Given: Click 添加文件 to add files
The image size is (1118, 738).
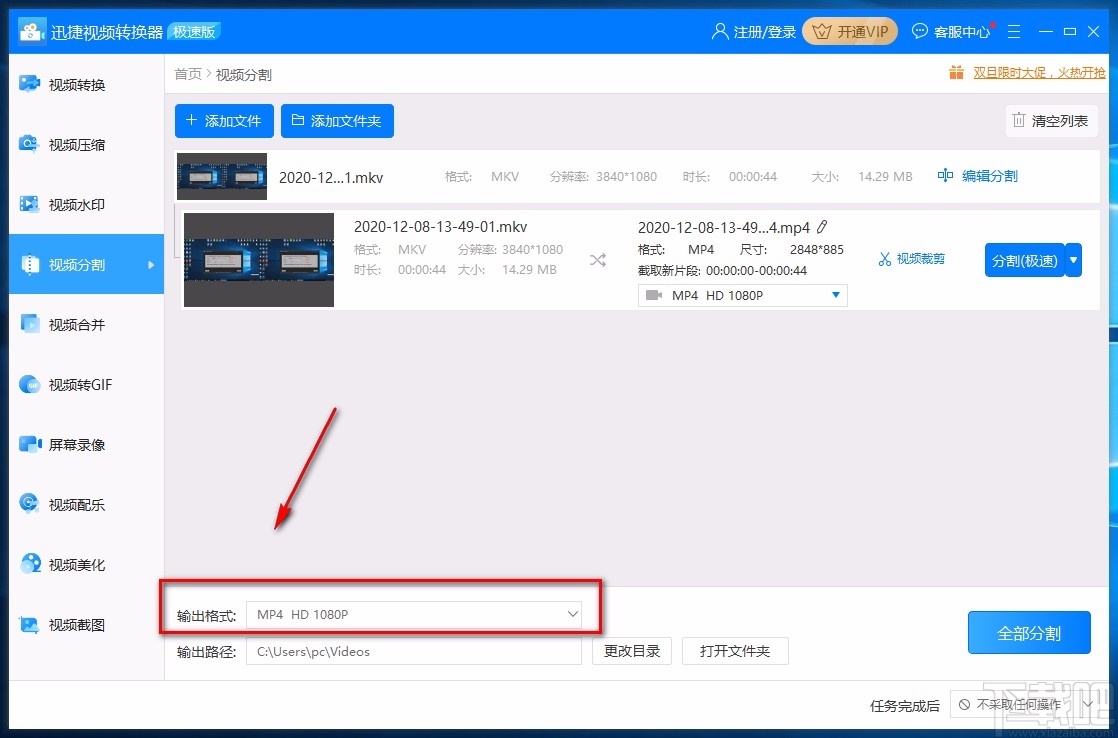Looking at the screenshot, I should (223, 121).
